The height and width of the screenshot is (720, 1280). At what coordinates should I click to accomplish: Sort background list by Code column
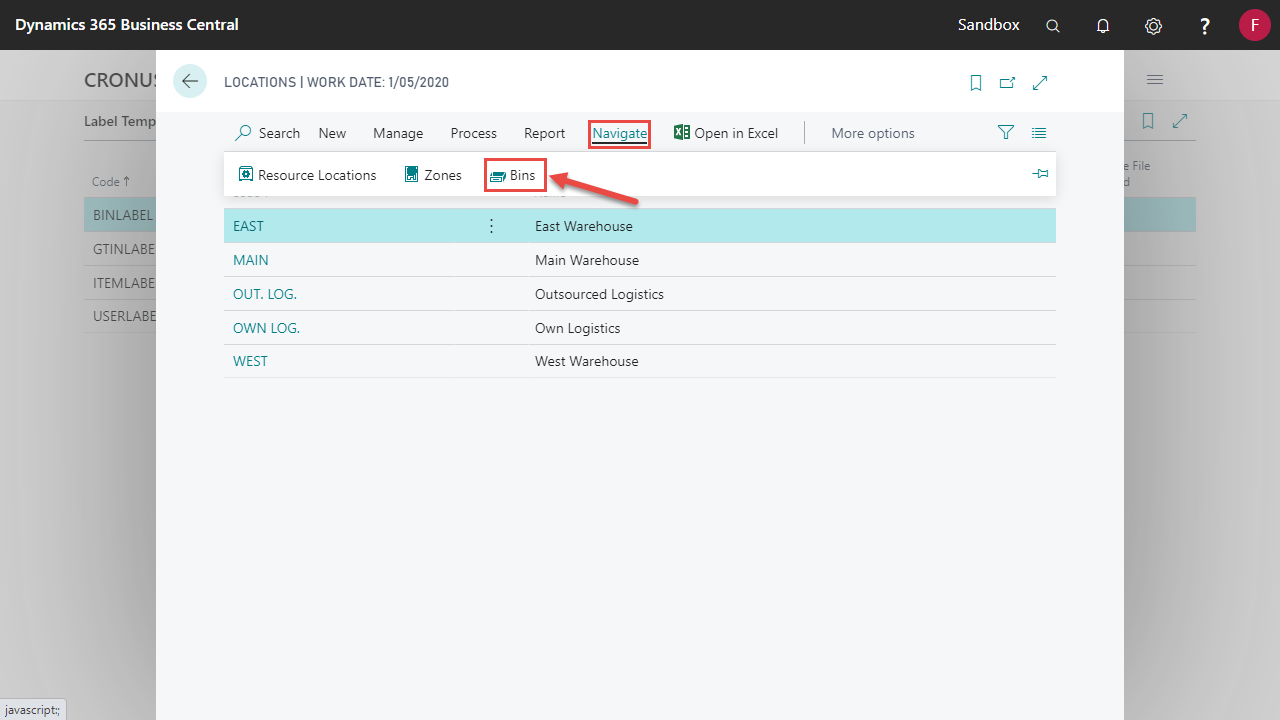point(111,182)
